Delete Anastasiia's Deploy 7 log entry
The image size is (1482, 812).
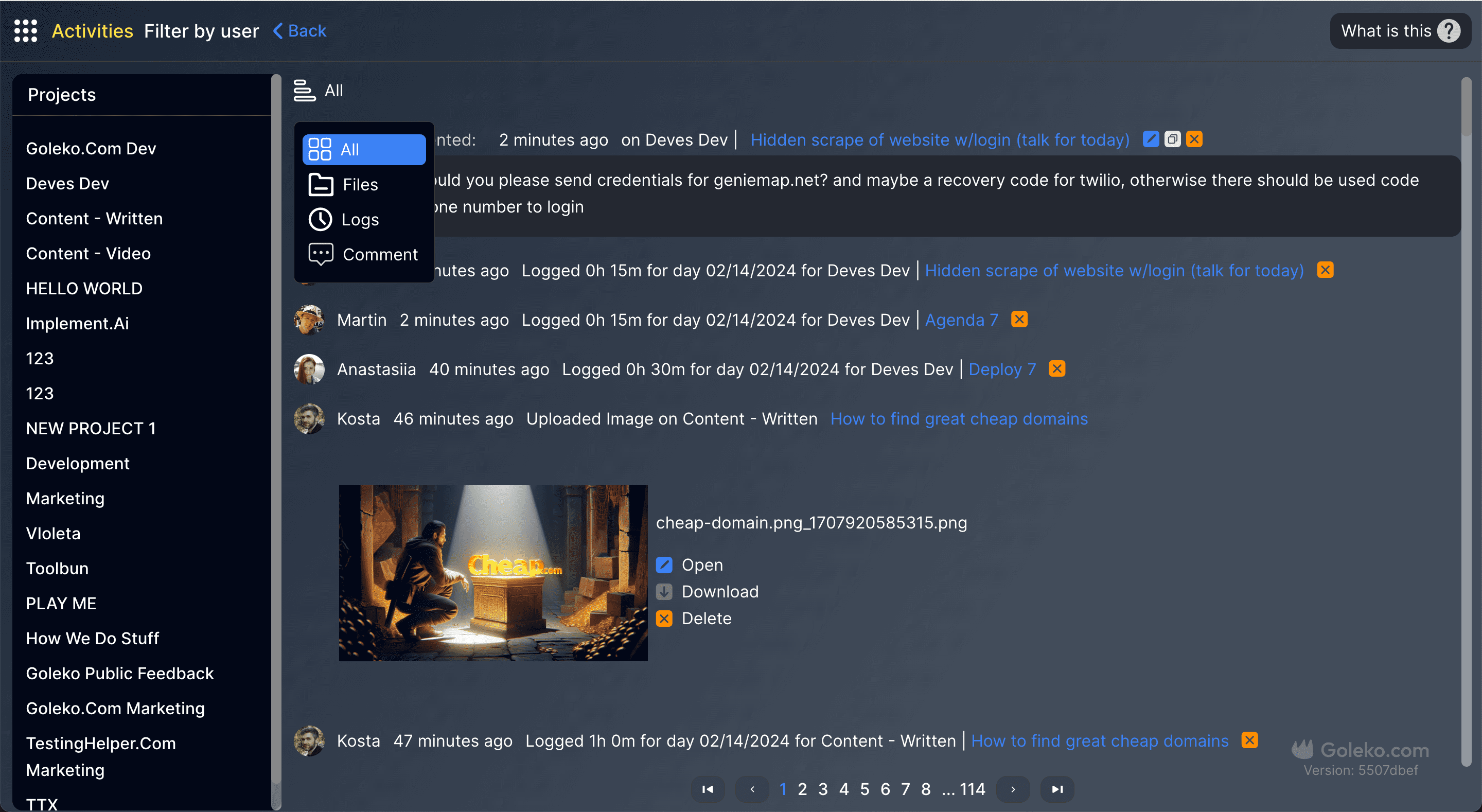pos(1057,369)
